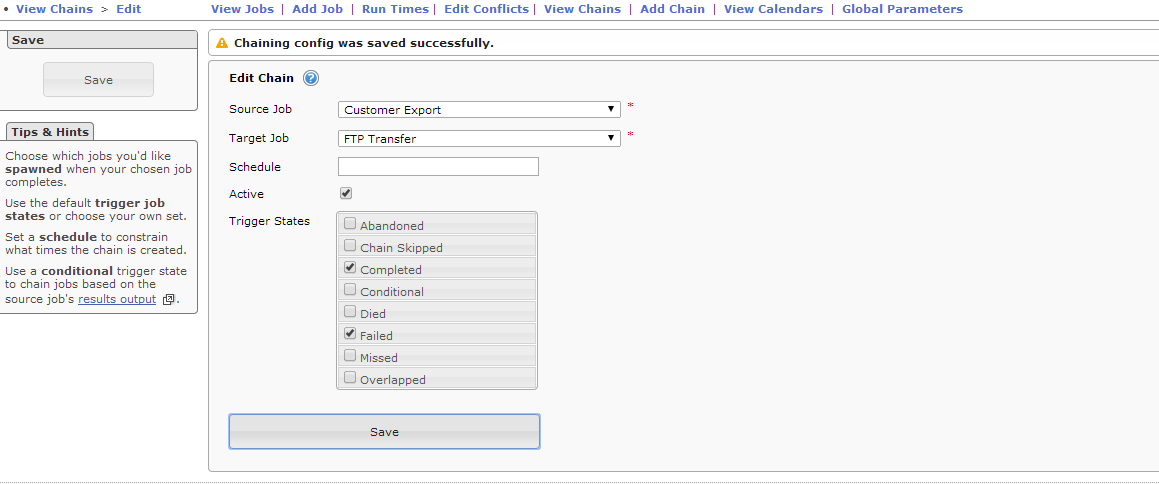Viewport: 1159px width, 484px height.
Task: Uncheck the Completed trigger state
Action: point(350,269)
